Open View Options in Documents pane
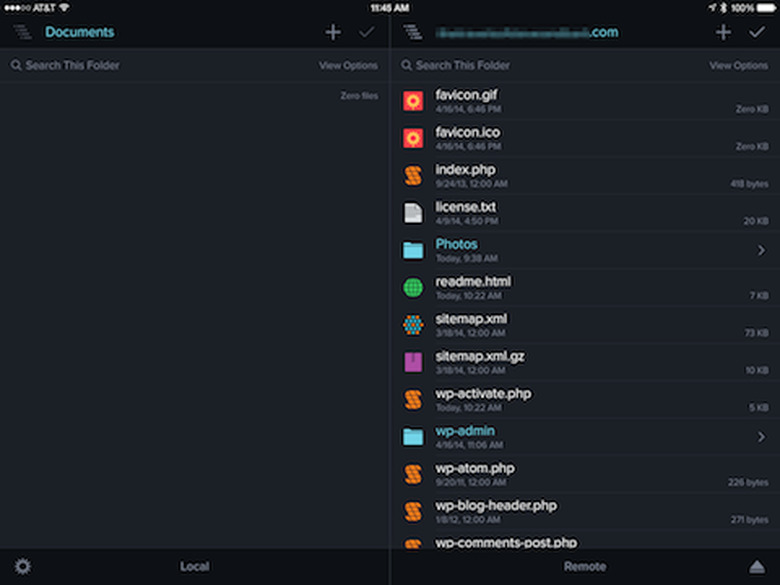The image size is (780, 585). pyautogui.click(x=348, y=66)
